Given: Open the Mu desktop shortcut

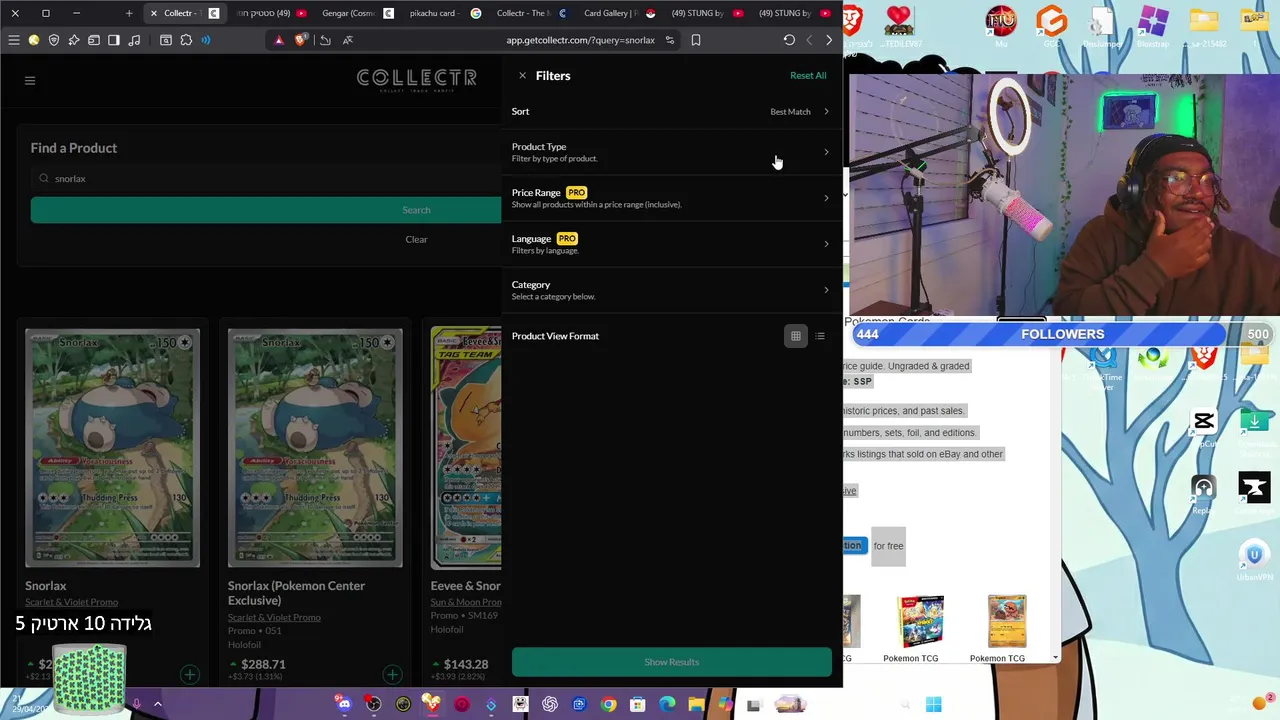Looking at the screenshot, I should click(x=1001, y=27).
